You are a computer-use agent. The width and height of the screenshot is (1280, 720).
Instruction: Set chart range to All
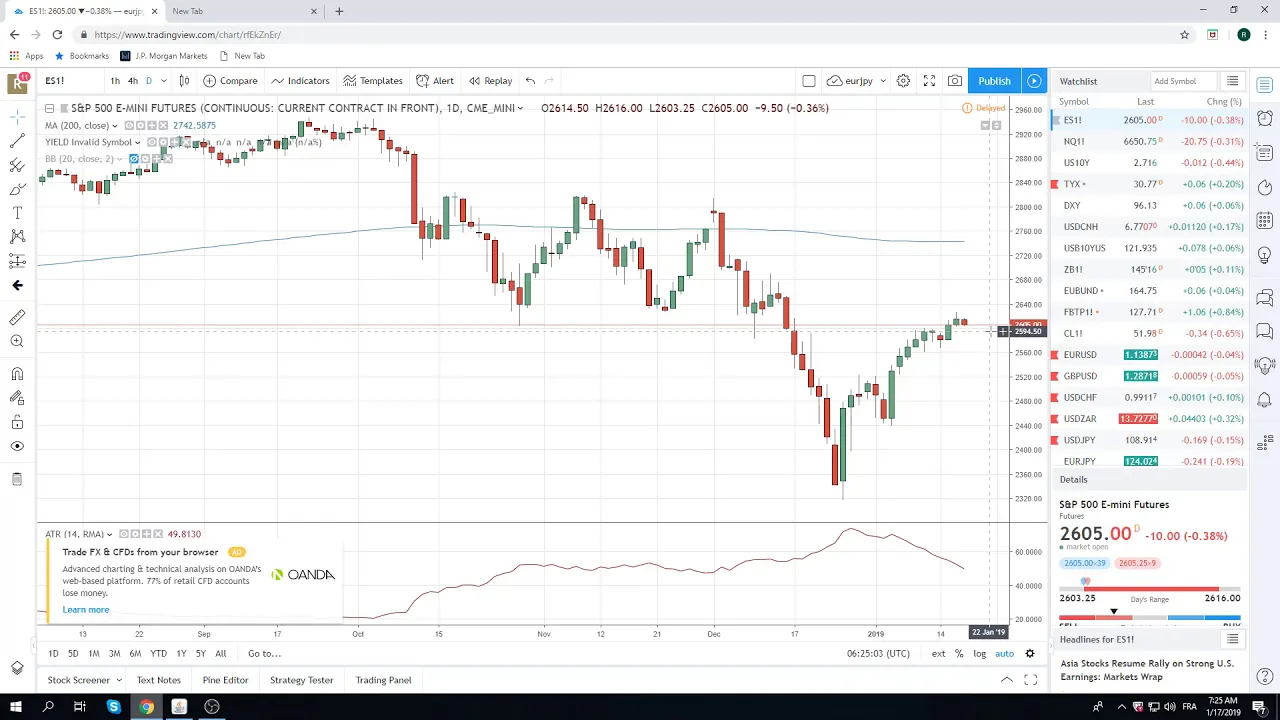(220, 654)
